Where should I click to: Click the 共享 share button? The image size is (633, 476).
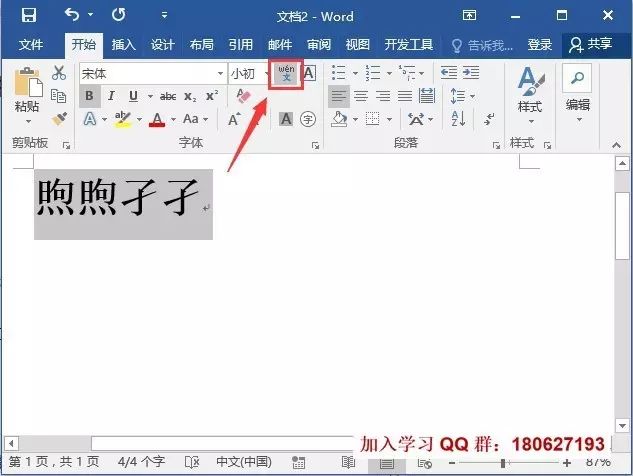(x=590, y=45)
